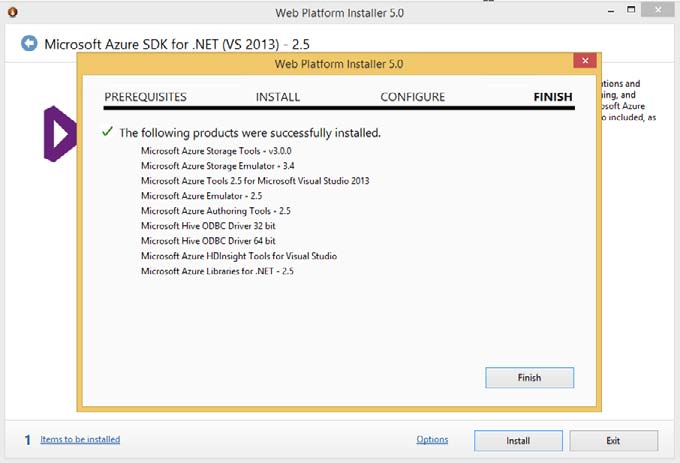Select Microsoft Hive ODBC Driver 64 bit entry
Screen dimensions: 680x463
[x=208, y=241]
